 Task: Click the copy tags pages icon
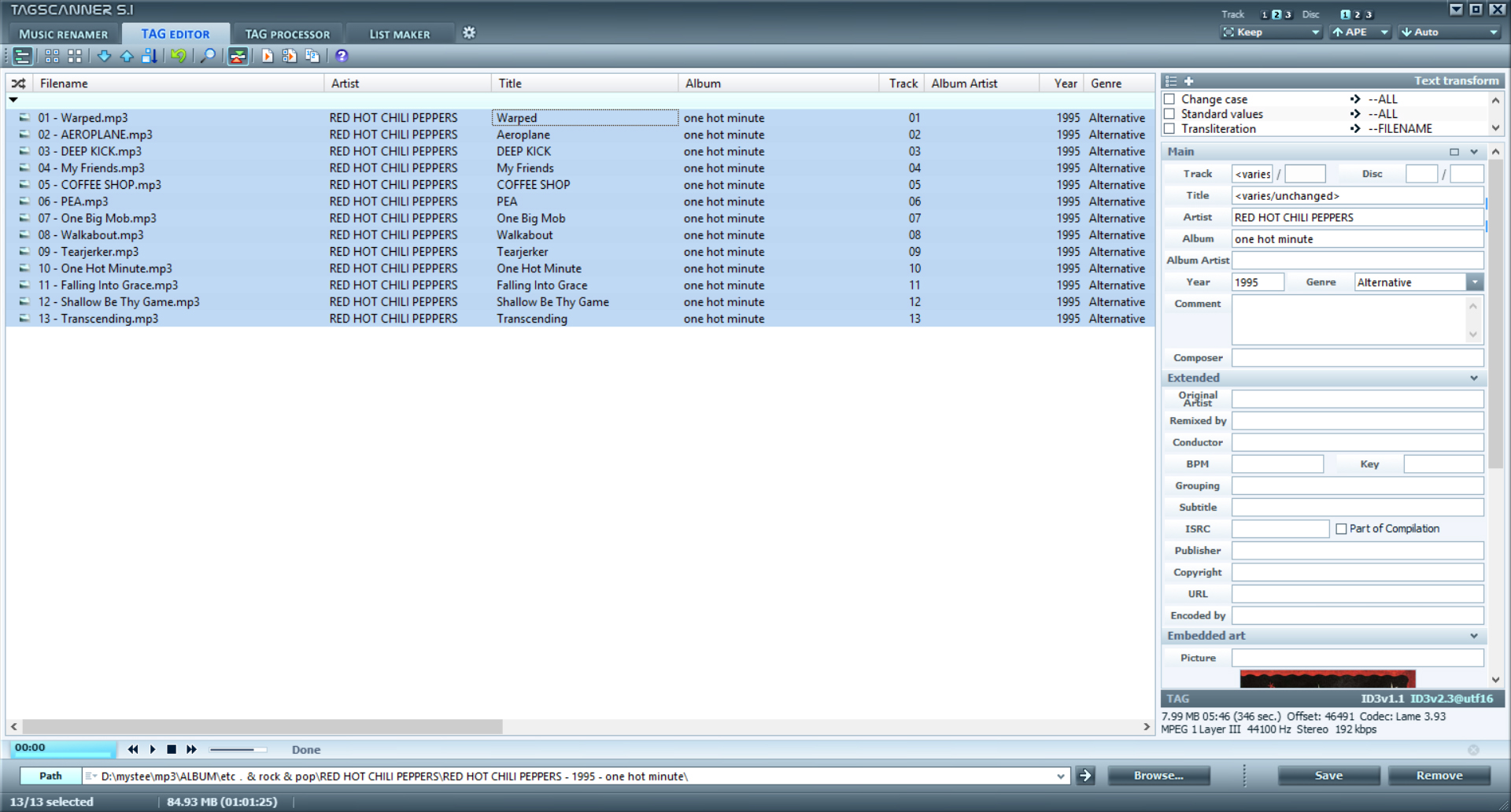(312, 56)
